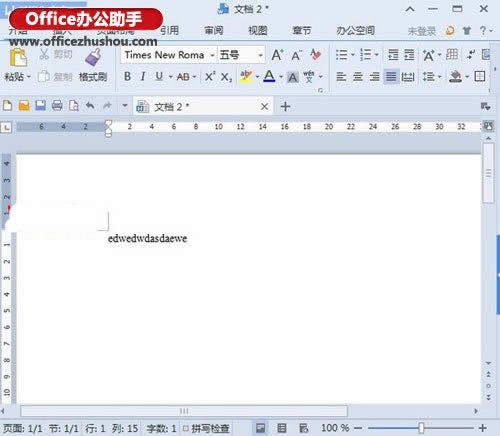Image resolution: width=500 pixels, height=436 pixels.
Task: Toggle bold formatting button
Action: pos(127,77)
